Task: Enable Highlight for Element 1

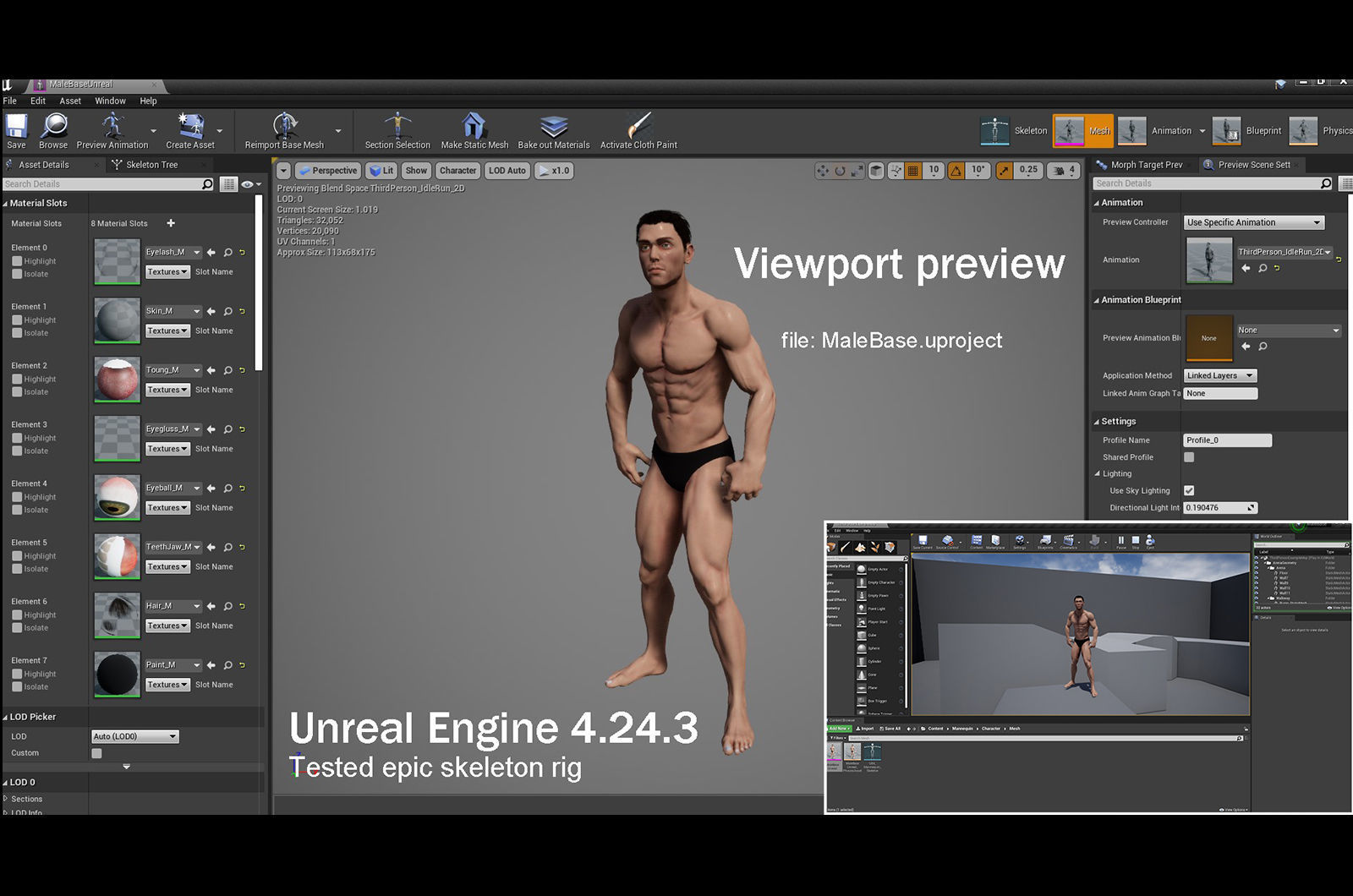Action: 17,320
